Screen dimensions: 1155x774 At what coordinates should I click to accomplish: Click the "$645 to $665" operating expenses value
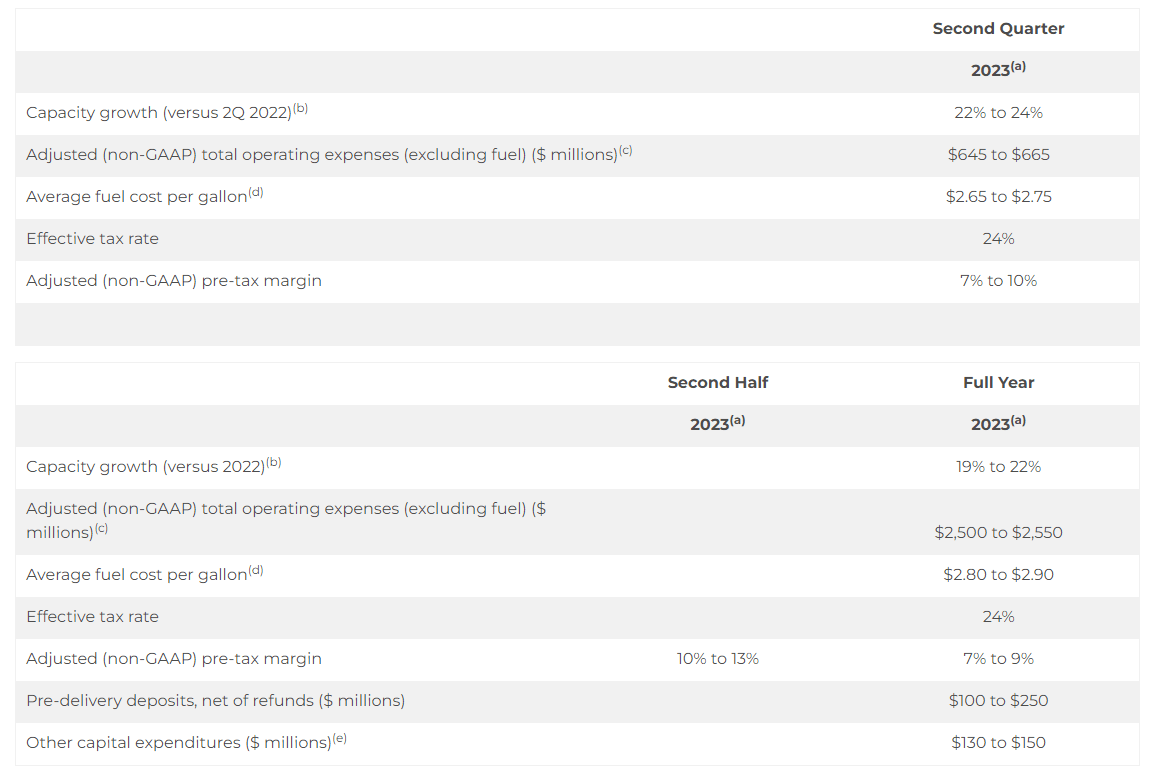click(998, 155)
